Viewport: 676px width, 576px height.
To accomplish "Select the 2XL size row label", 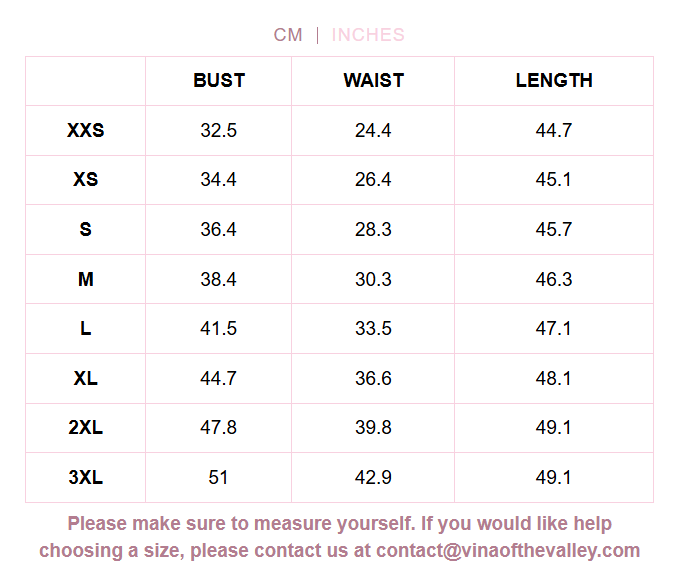I will pyautogui.click(x=86, y=427).
